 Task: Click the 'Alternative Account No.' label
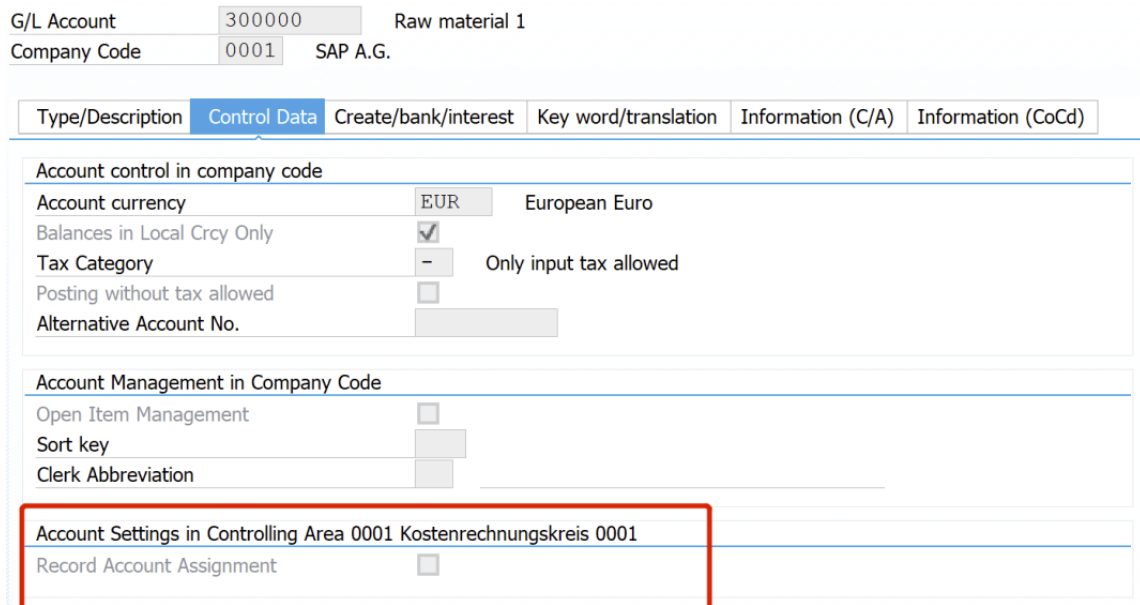tap(138, 324)
